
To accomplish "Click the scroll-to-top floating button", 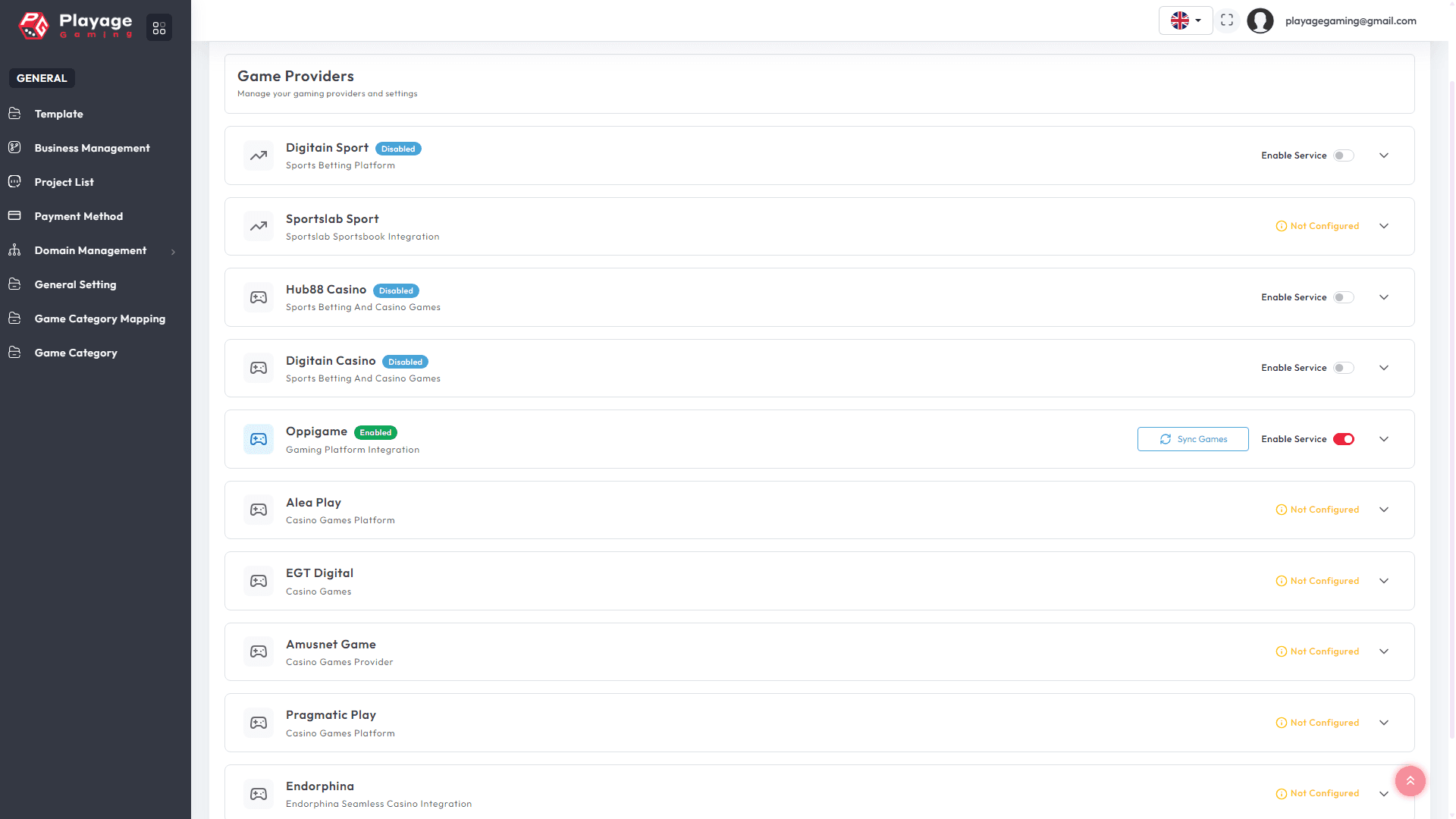I will click(1410, 781).
